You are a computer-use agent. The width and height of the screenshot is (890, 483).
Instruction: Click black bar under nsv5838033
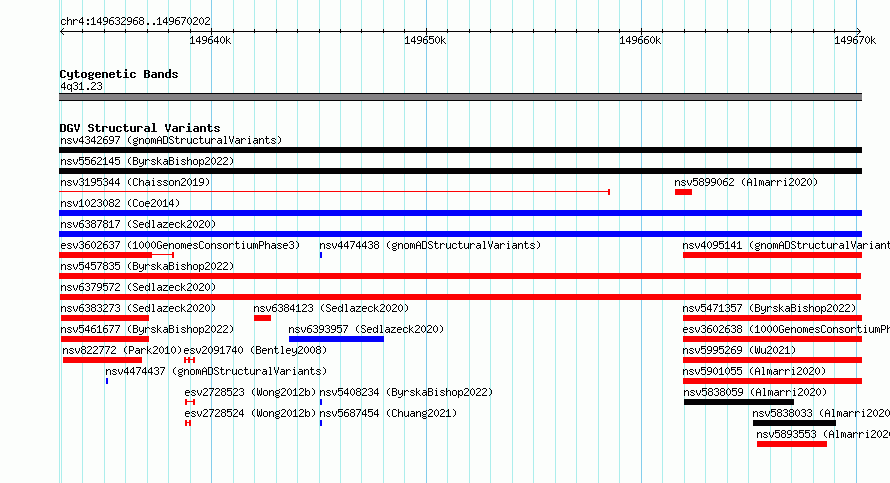pyautogui.click(x=794, y=423)
